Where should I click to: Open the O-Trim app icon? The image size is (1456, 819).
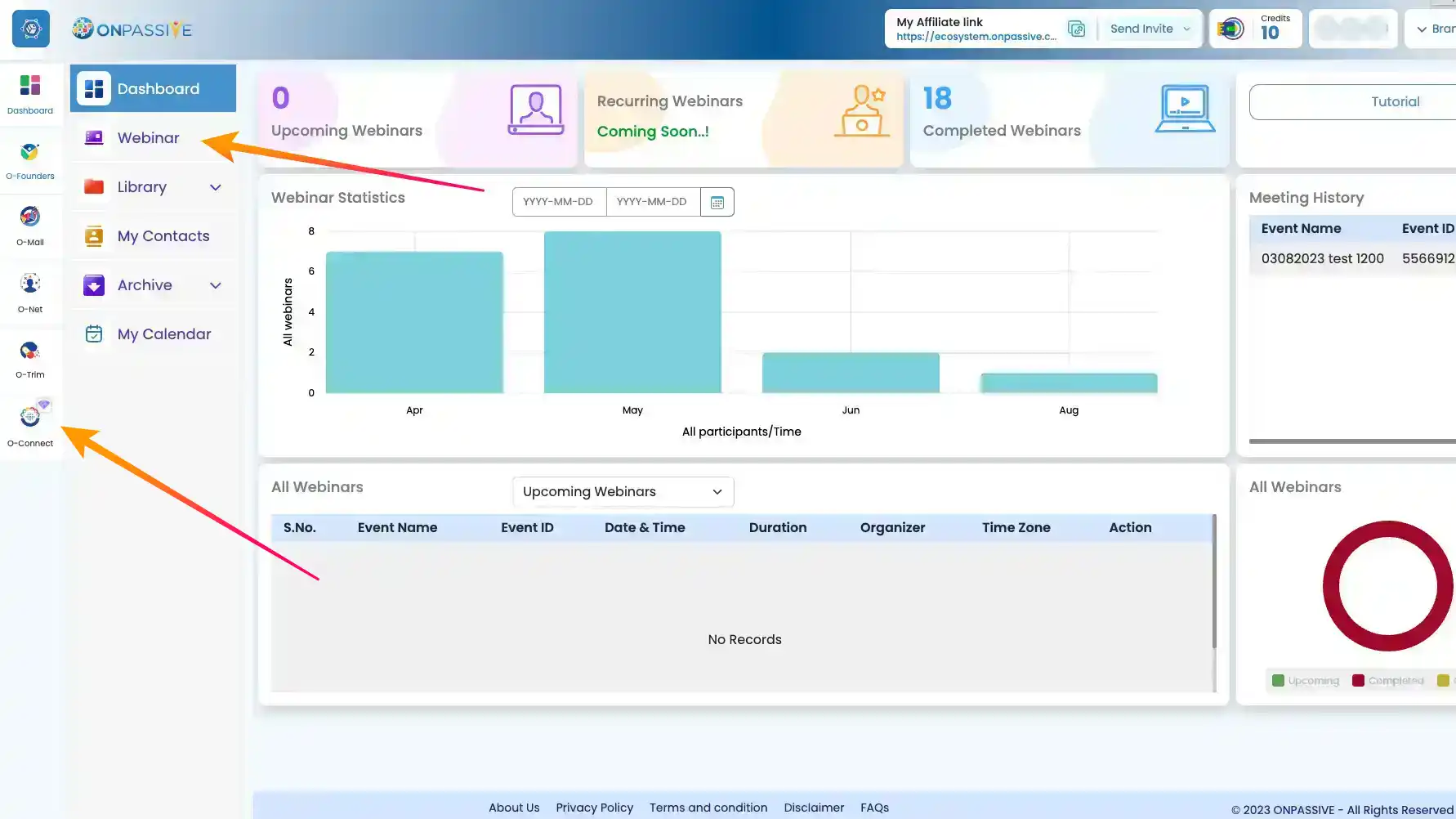[30, 358]
